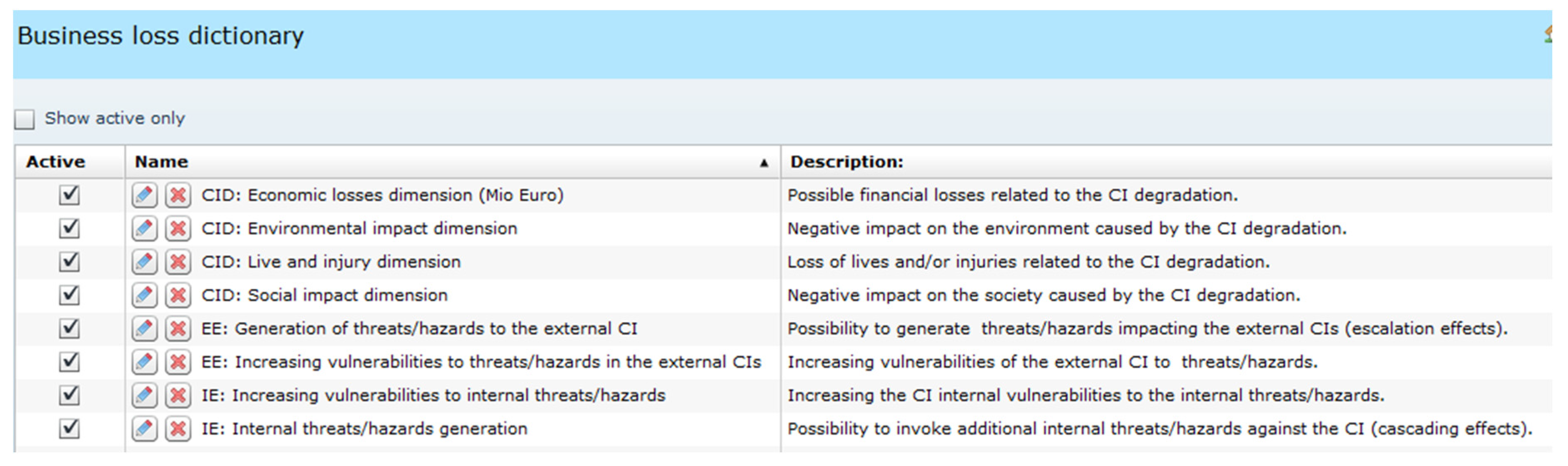1568x466 pixels.
Task: Enable the Show active only checkbox
Action: 25,119
